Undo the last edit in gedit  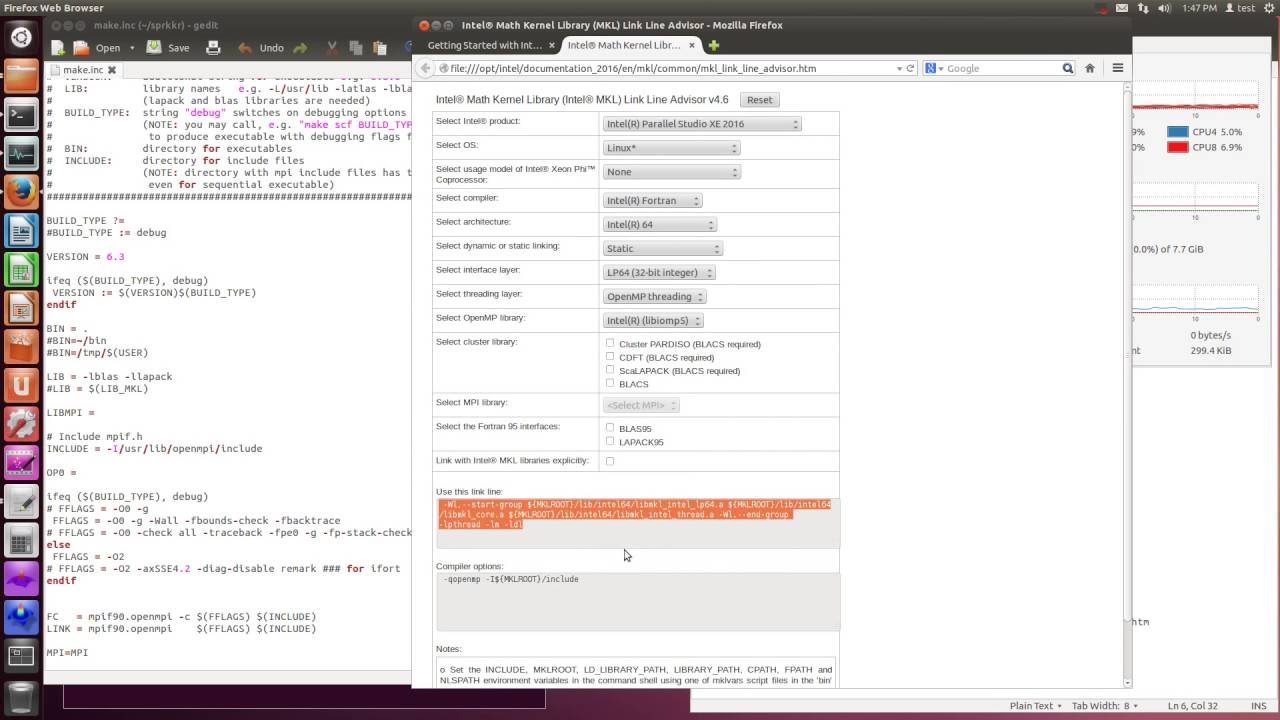point(261,47)
